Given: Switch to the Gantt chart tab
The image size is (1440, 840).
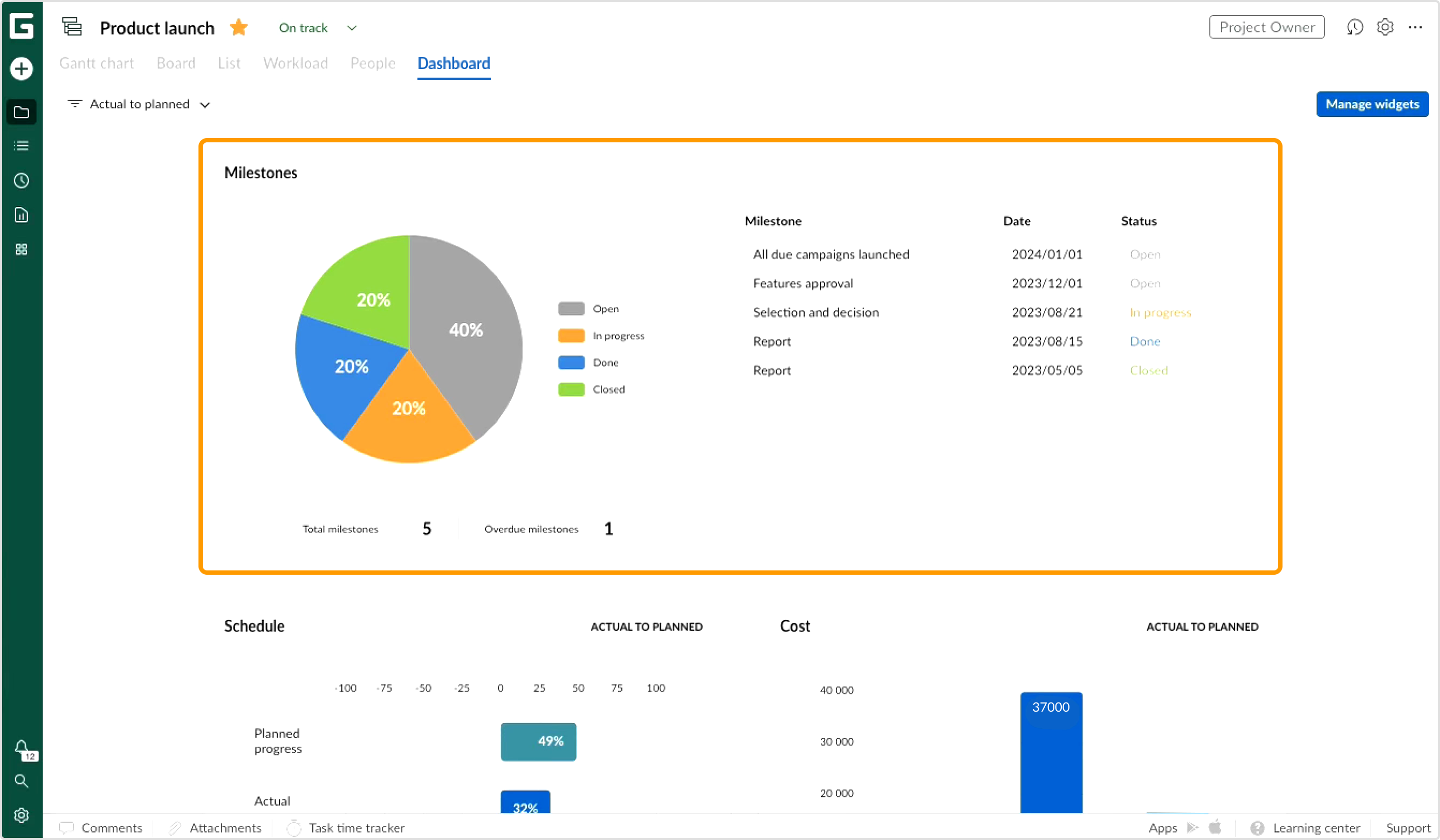Looking at the screenshot, I should (x=96, y=63).
